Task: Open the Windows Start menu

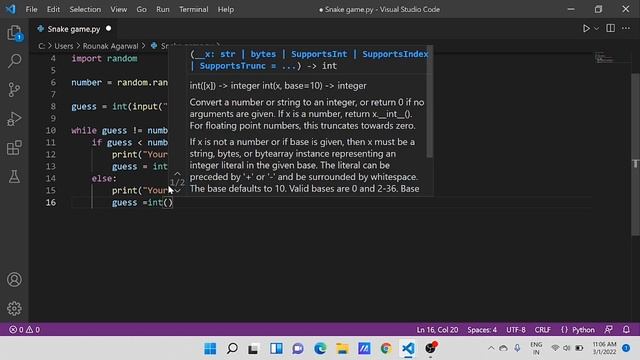Action: [210, 348]
